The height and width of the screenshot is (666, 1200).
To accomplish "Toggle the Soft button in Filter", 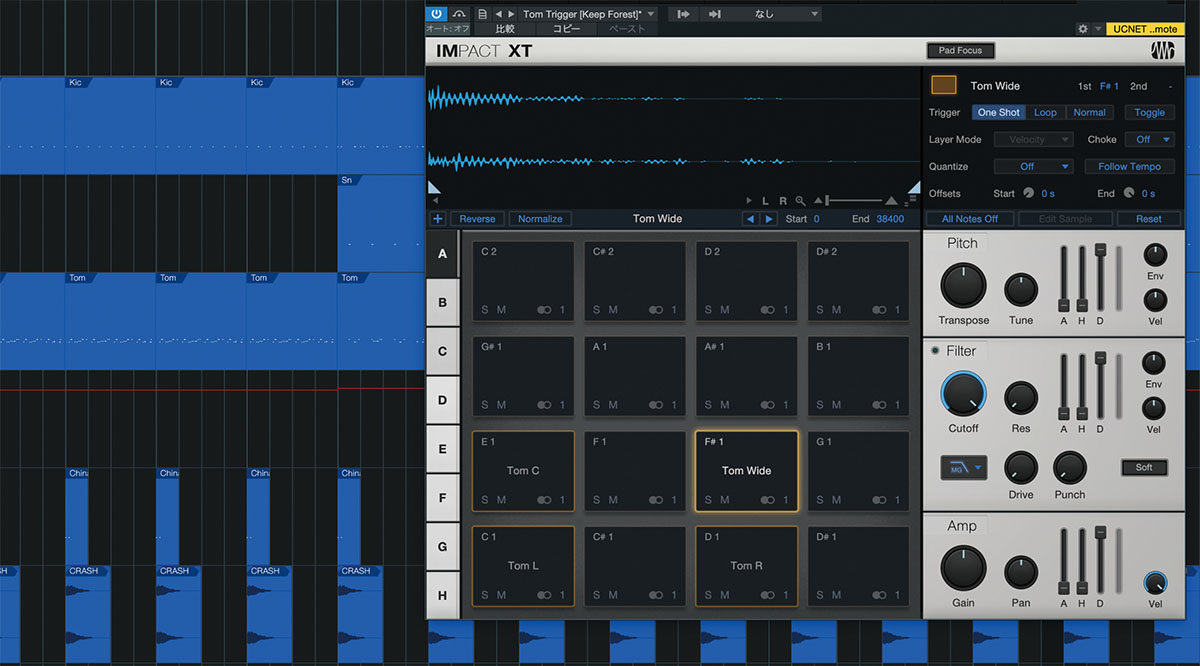I will pyautogui.click(x=1144, y=467).
